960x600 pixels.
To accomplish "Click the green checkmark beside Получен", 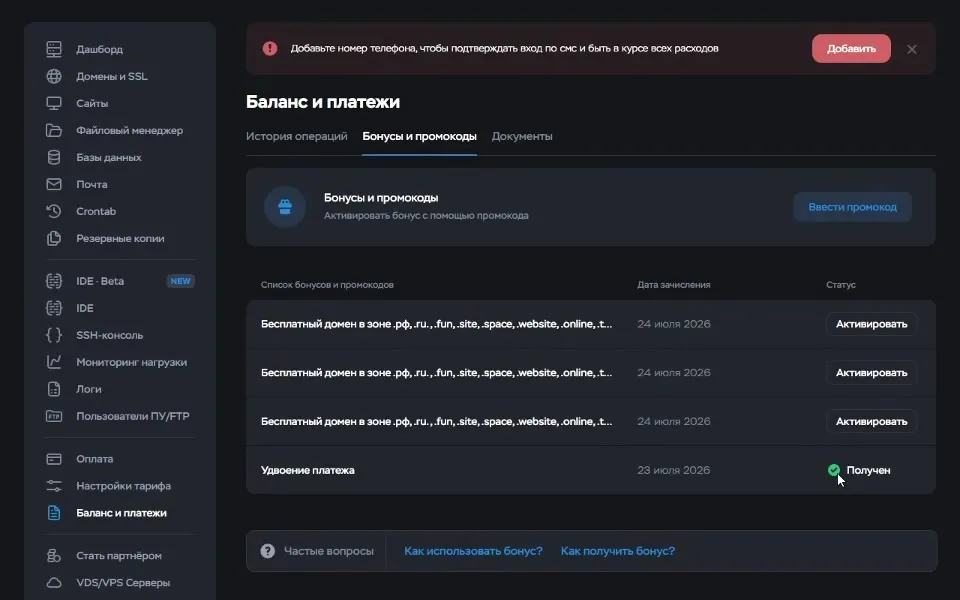I will point(834,470).
